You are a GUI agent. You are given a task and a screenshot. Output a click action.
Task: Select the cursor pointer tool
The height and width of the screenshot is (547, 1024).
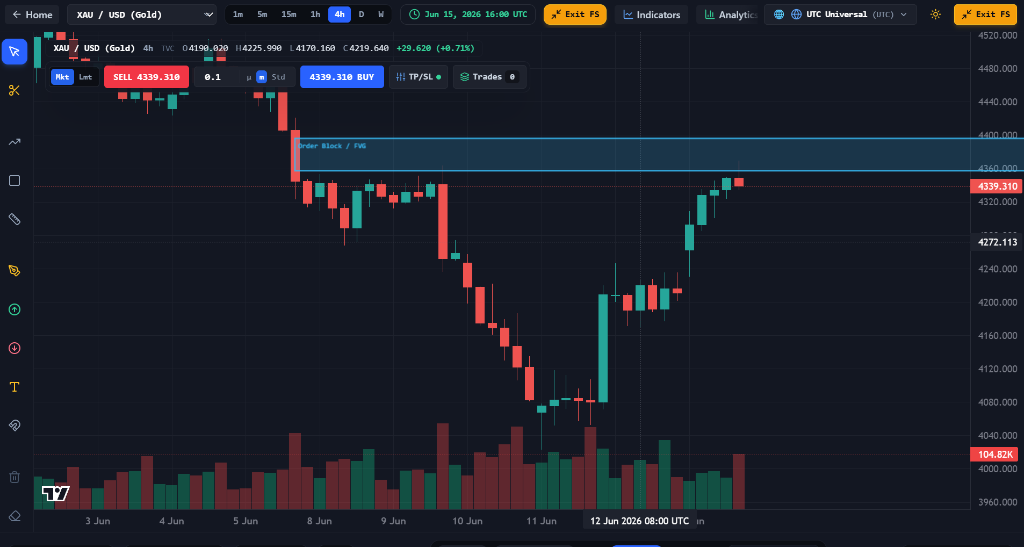coord(14,52)
